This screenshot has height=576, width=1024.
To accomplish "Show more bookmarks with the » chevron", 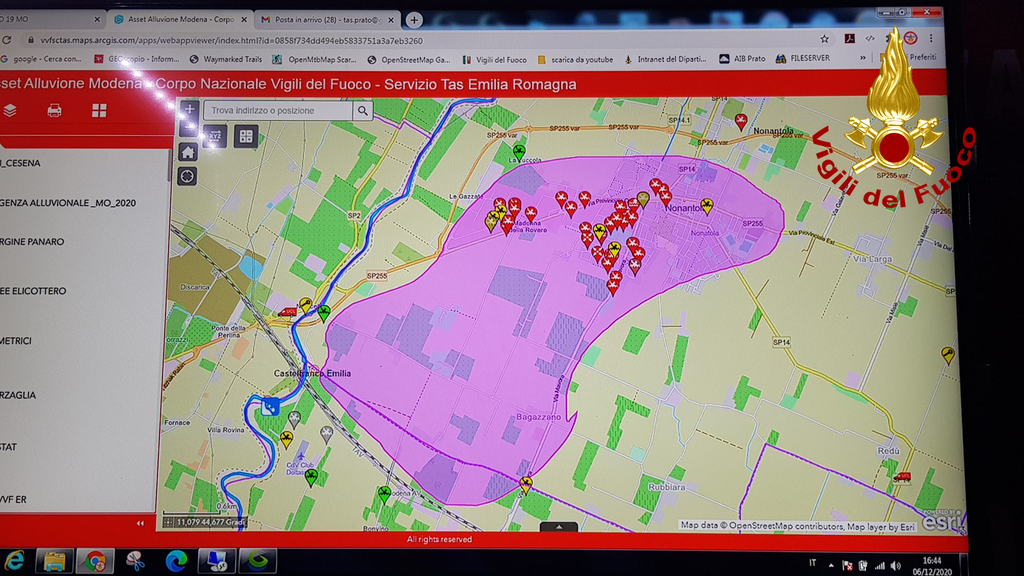I will click(863, 58).
